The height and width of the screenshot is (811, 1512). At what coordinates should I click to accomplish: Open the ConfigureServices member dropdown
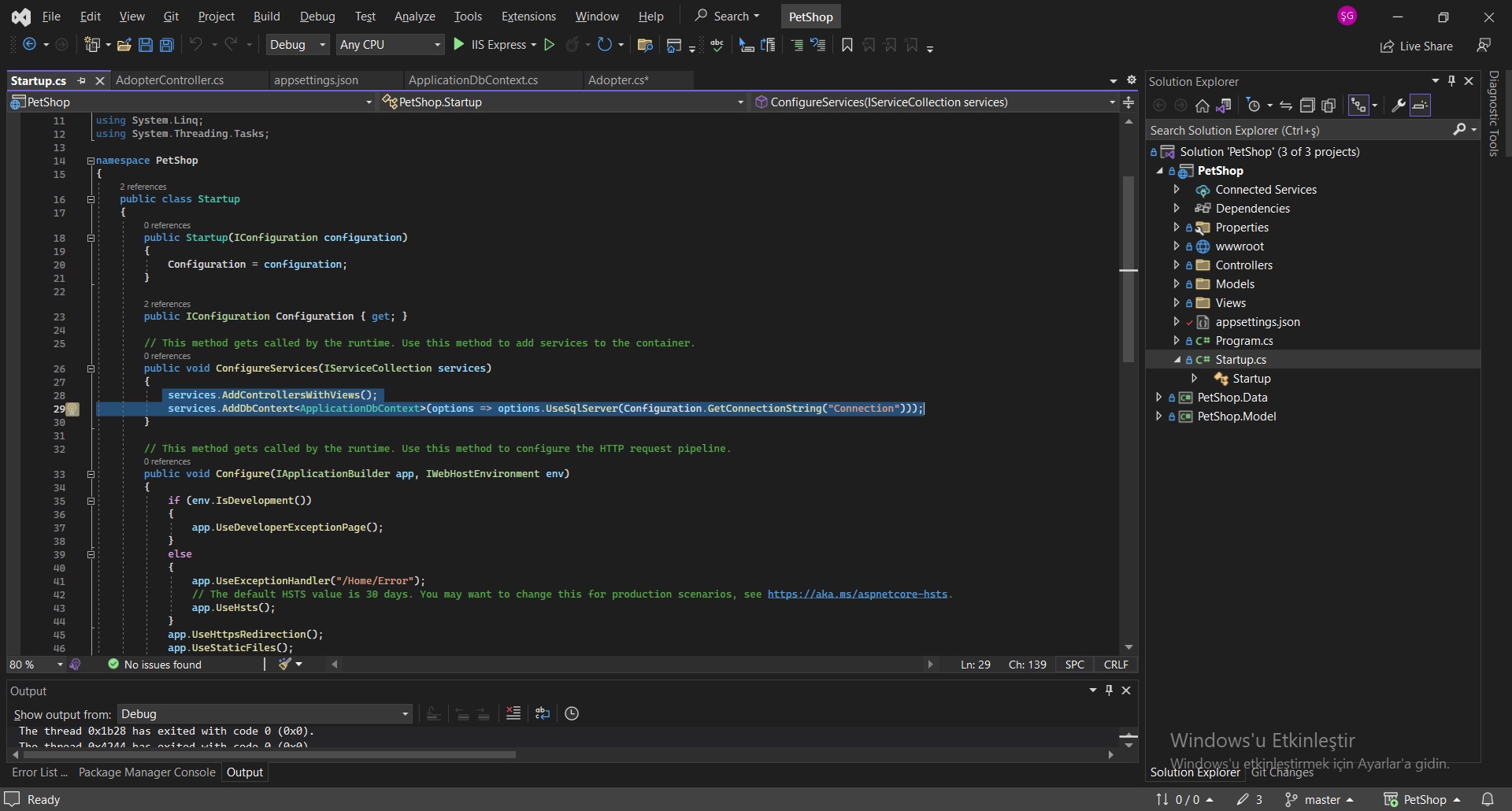[x=935, y=102]
